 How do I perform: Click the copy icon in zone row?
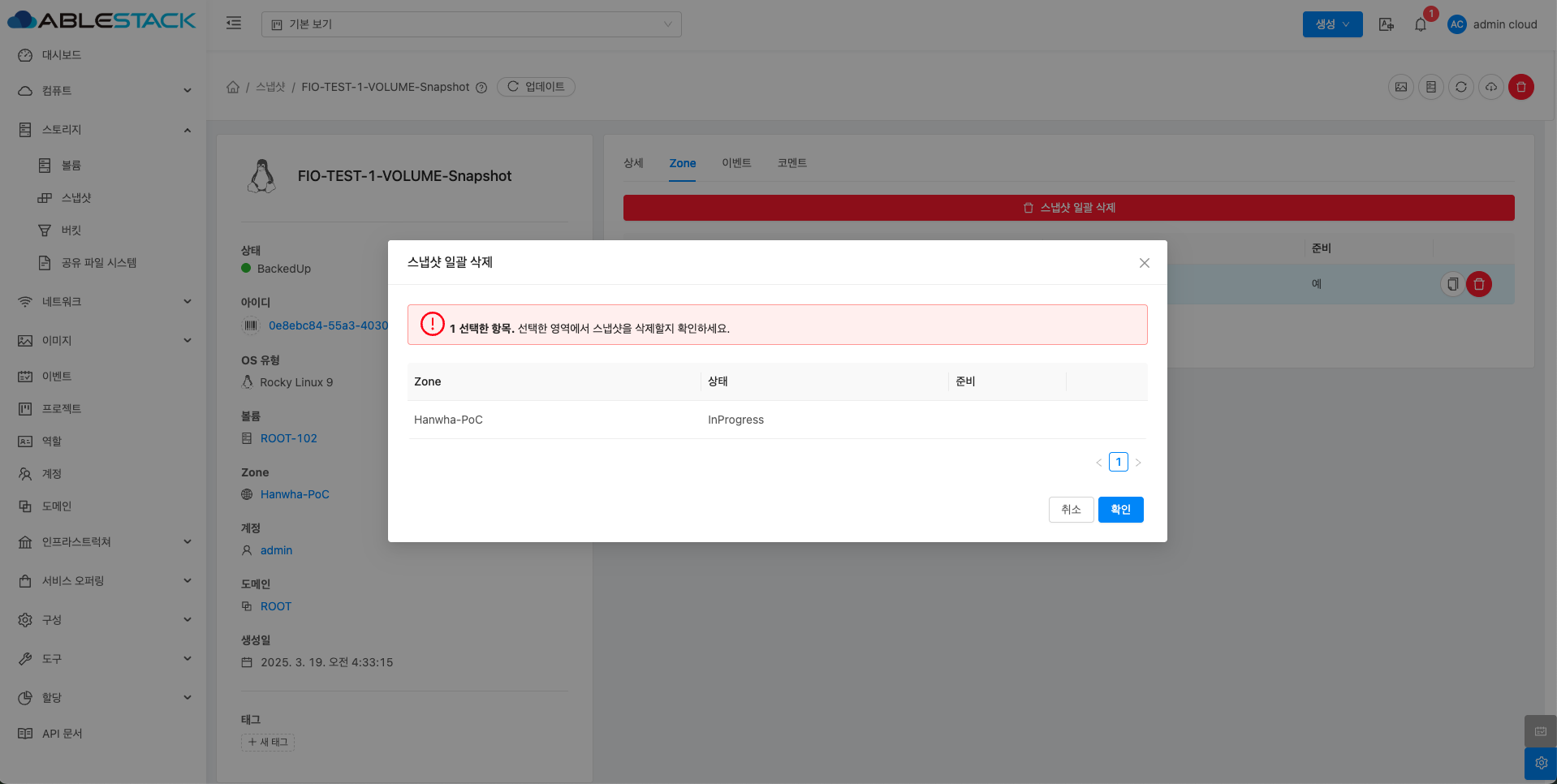pyautogui.click(x=1452, y=284)
